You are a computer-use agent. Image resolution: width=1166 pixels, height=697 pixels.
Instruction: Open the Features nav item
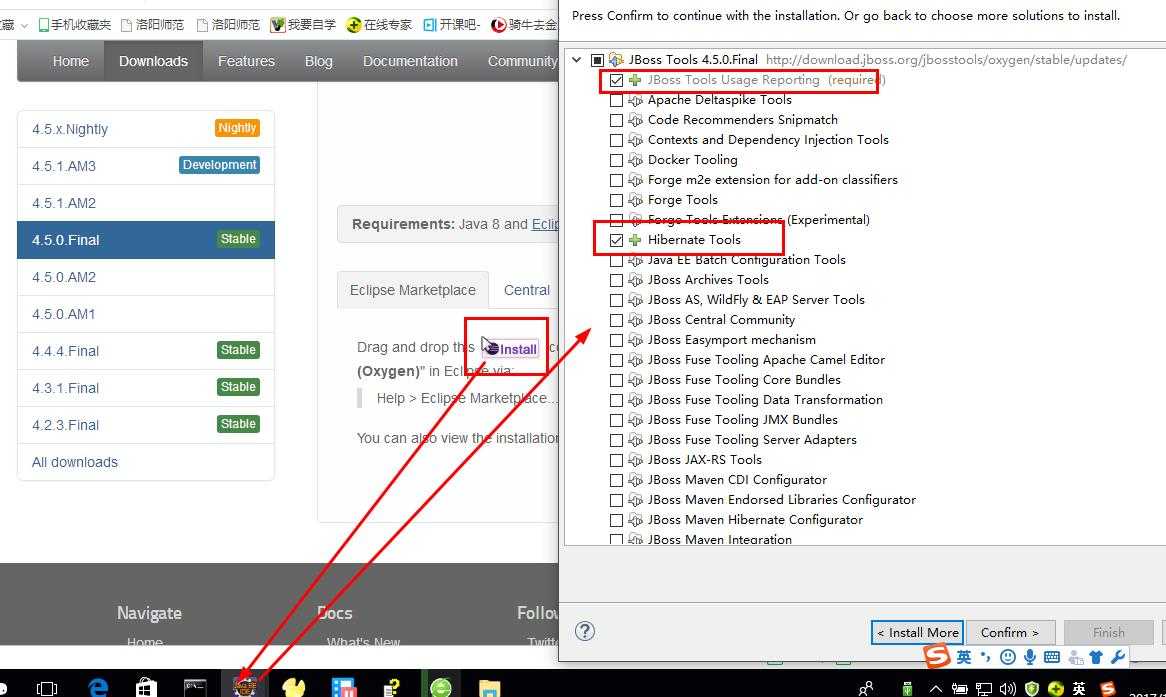click(246, 61)
